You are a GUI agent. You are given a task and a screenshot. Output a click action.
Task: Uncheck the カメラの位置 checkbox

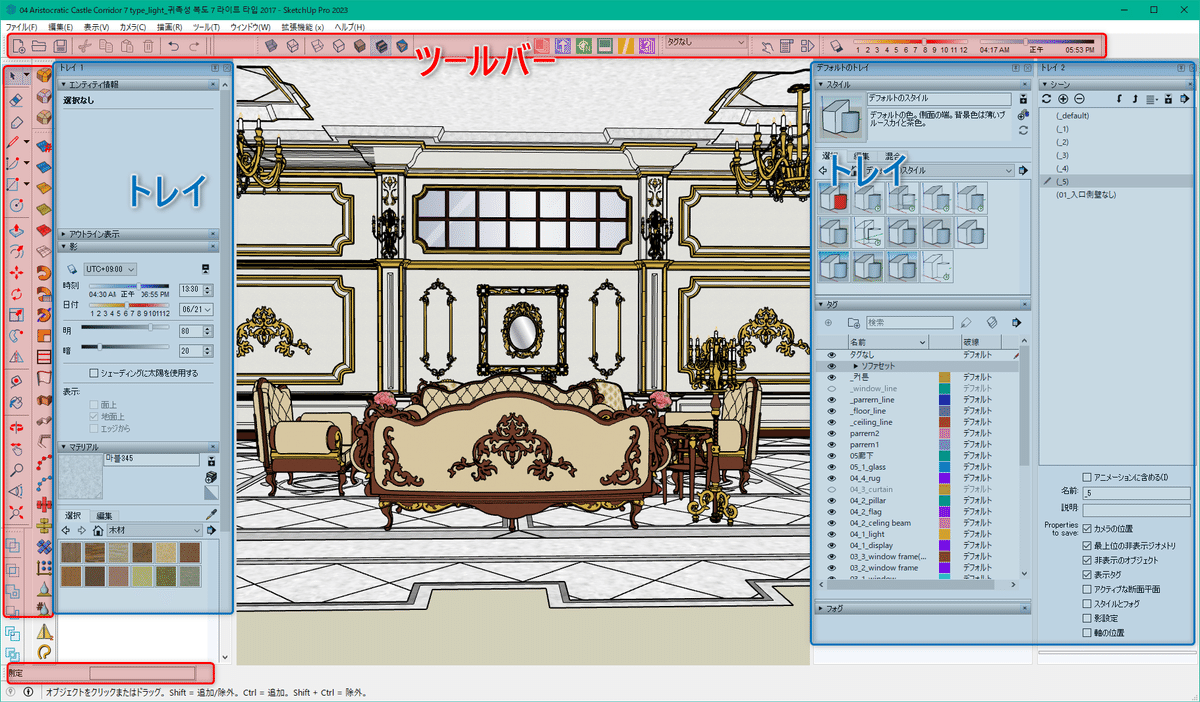click(x=1087, y=528)
